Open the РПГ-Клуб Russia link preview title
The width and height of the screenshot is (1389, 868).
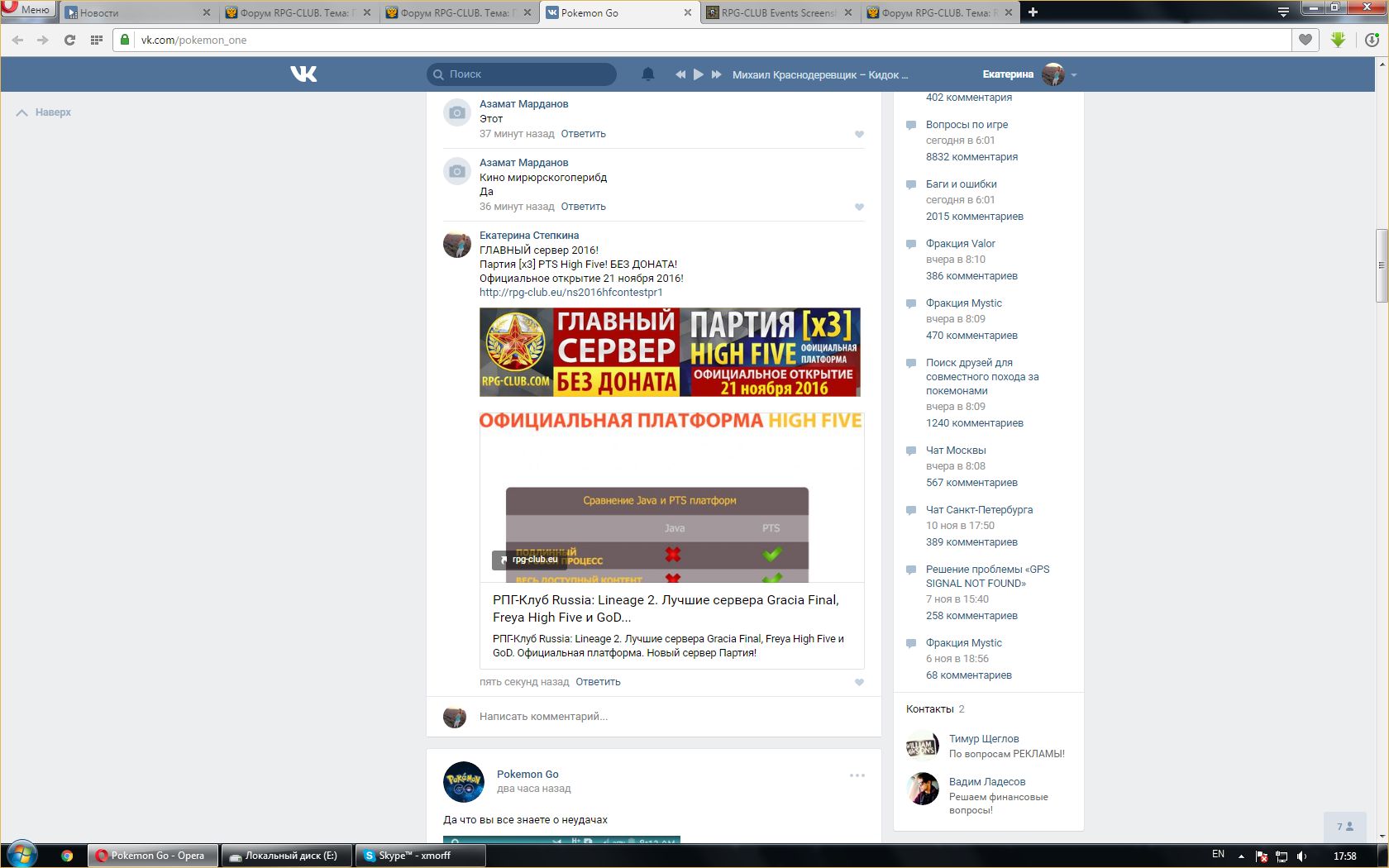pyautogui.click(x=666, y=608)
